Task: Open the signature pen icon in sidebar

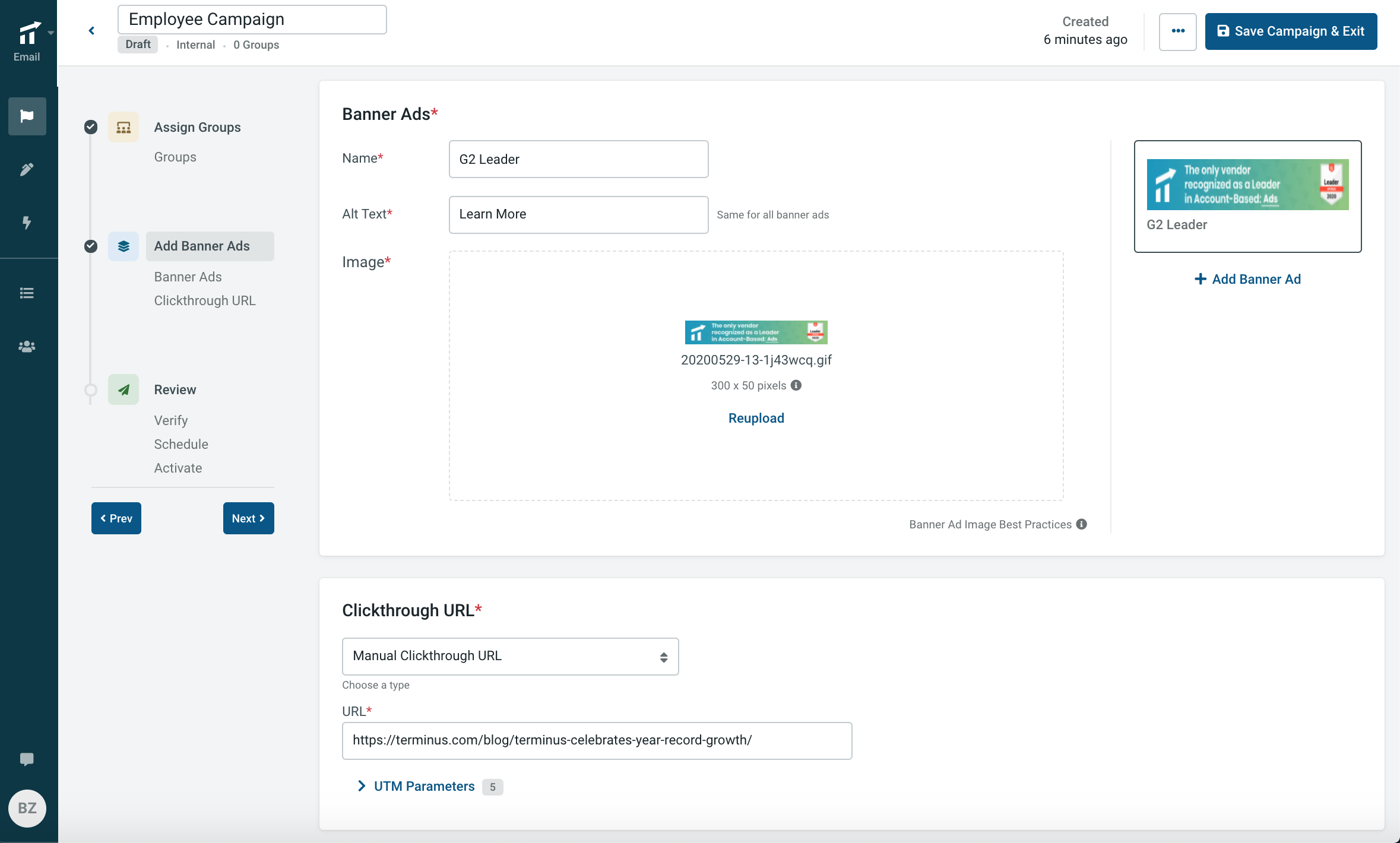Action: (27, 170)
